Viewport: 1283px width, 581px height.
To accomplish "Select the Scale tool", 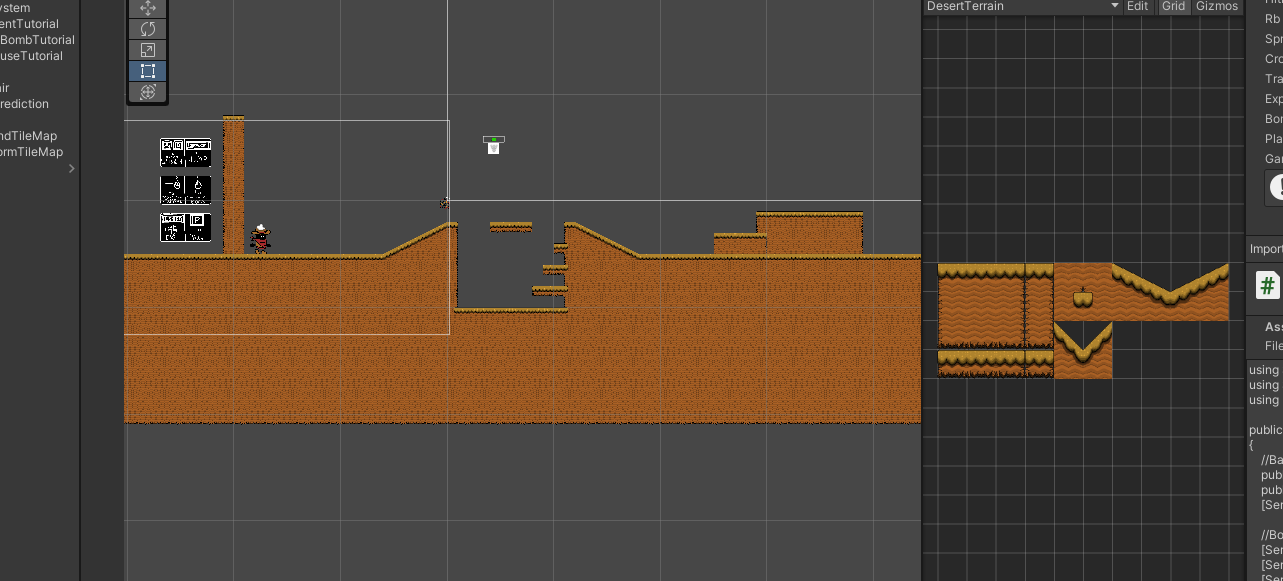I will [148, 50].
